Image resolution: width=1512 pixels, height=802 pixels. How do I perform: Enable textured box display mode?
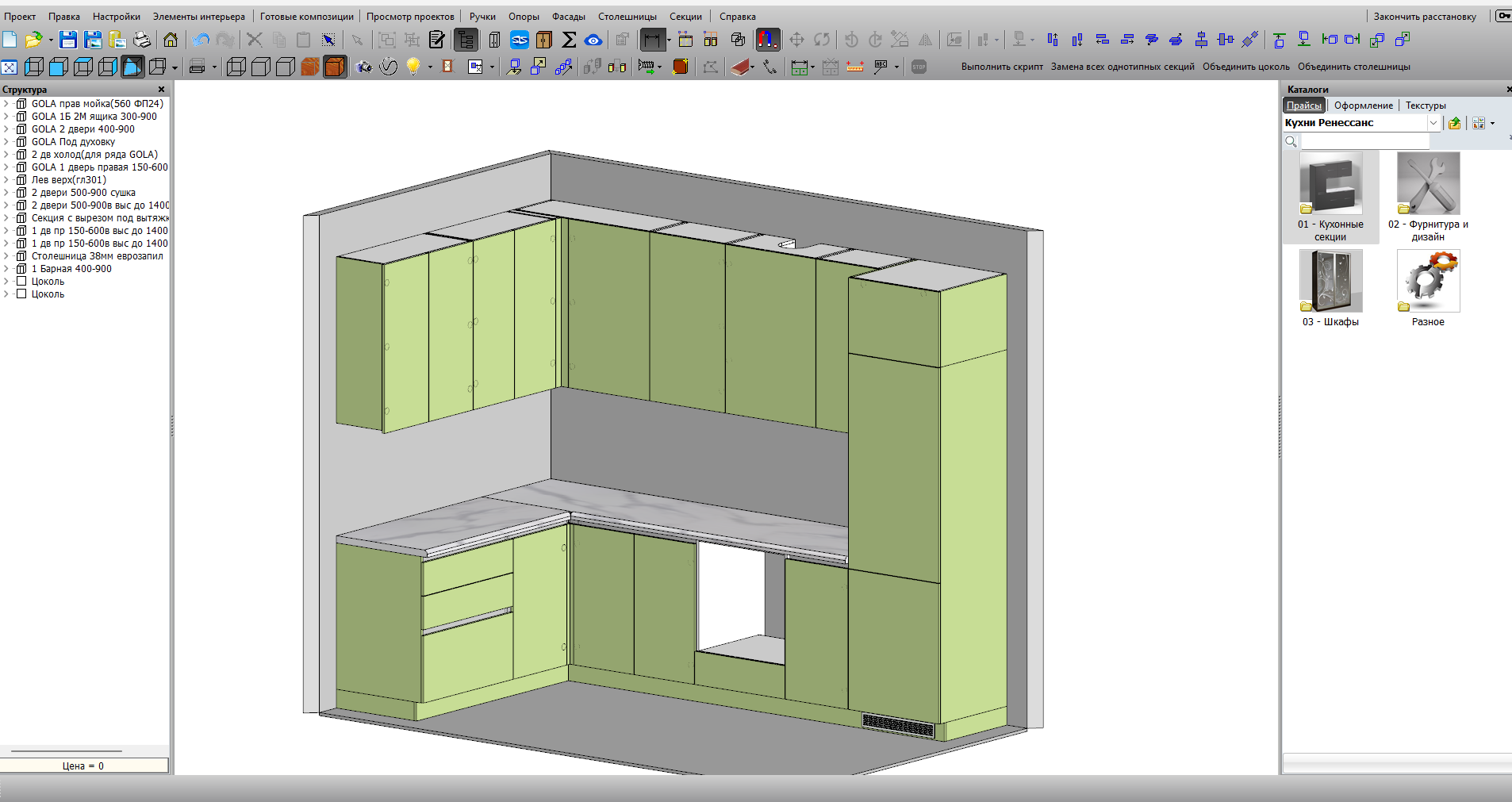point(310,67)
